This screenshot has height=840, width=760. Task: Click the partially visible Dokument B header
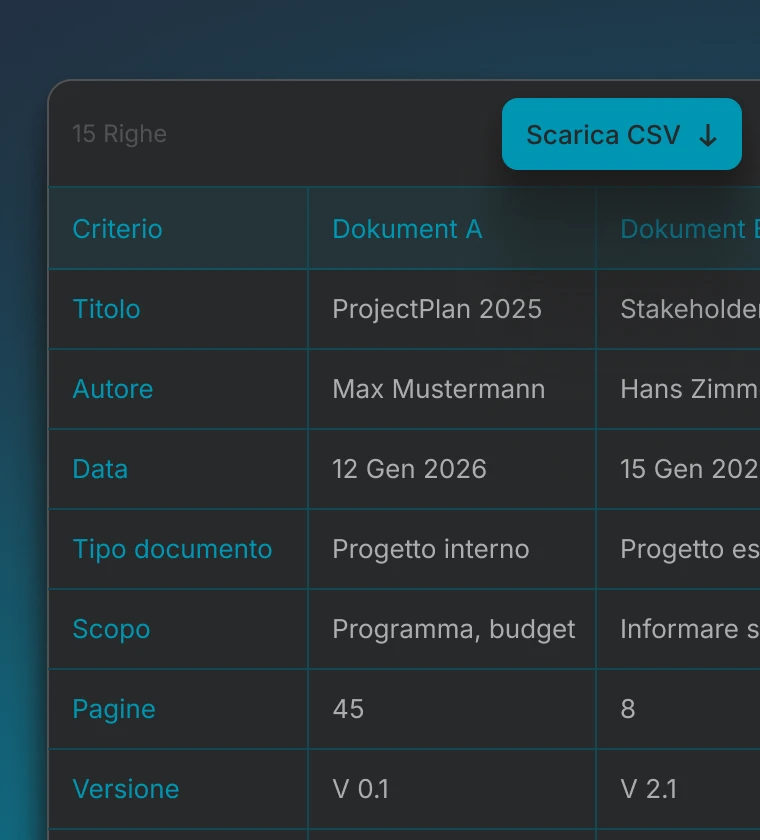[688, 229]
